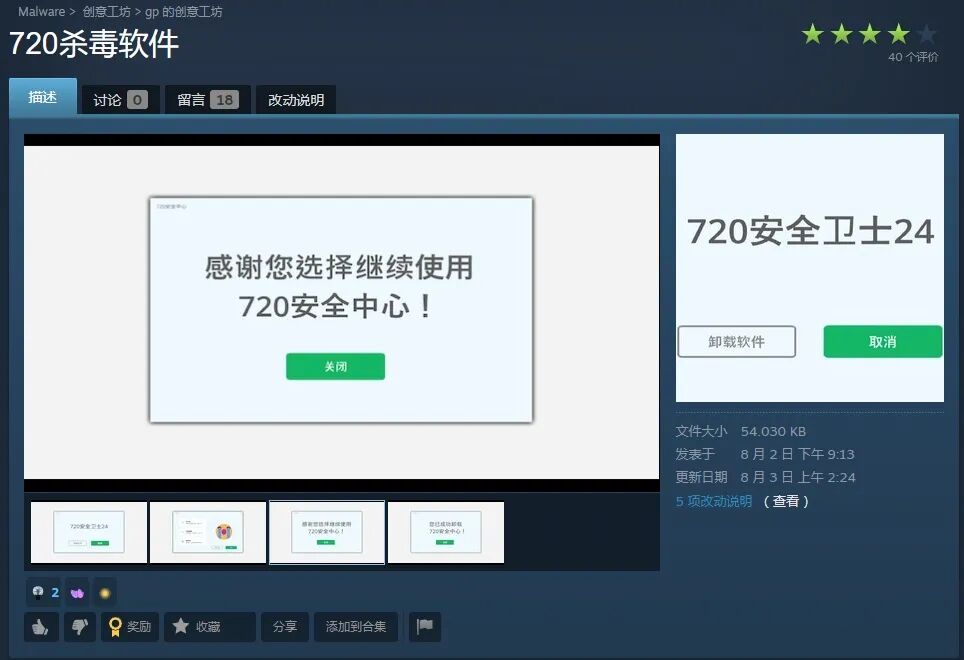Click Malware breadcrumb link
Screen dimensions: 964x660
tap(41, 12)
